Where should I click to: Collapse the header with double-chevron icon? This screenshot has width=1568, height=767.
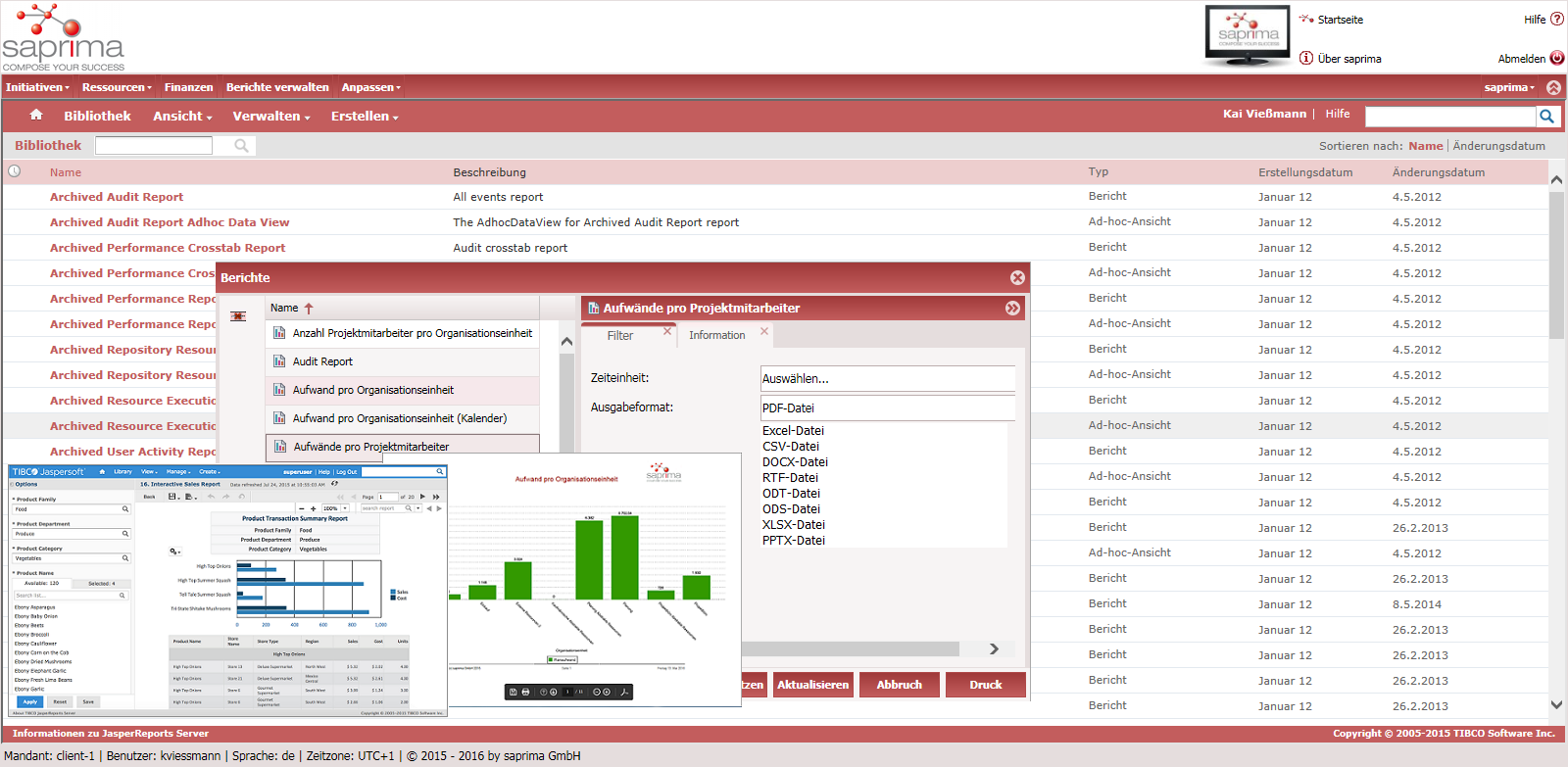click(x=1553, y=87)
